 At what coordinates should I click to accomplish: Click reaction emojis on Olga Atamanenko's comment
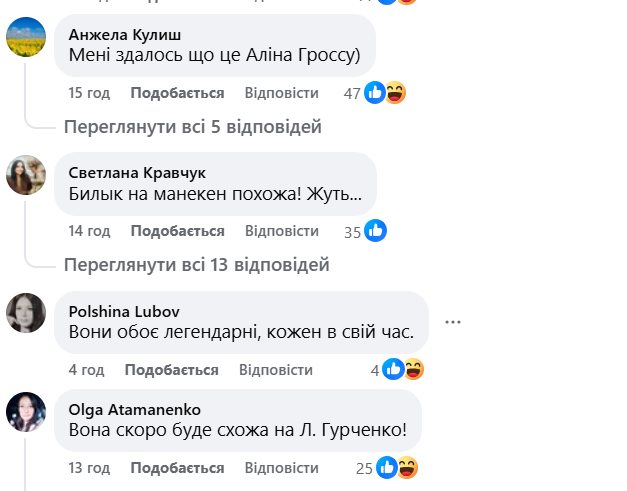click(x=397, y=468)
